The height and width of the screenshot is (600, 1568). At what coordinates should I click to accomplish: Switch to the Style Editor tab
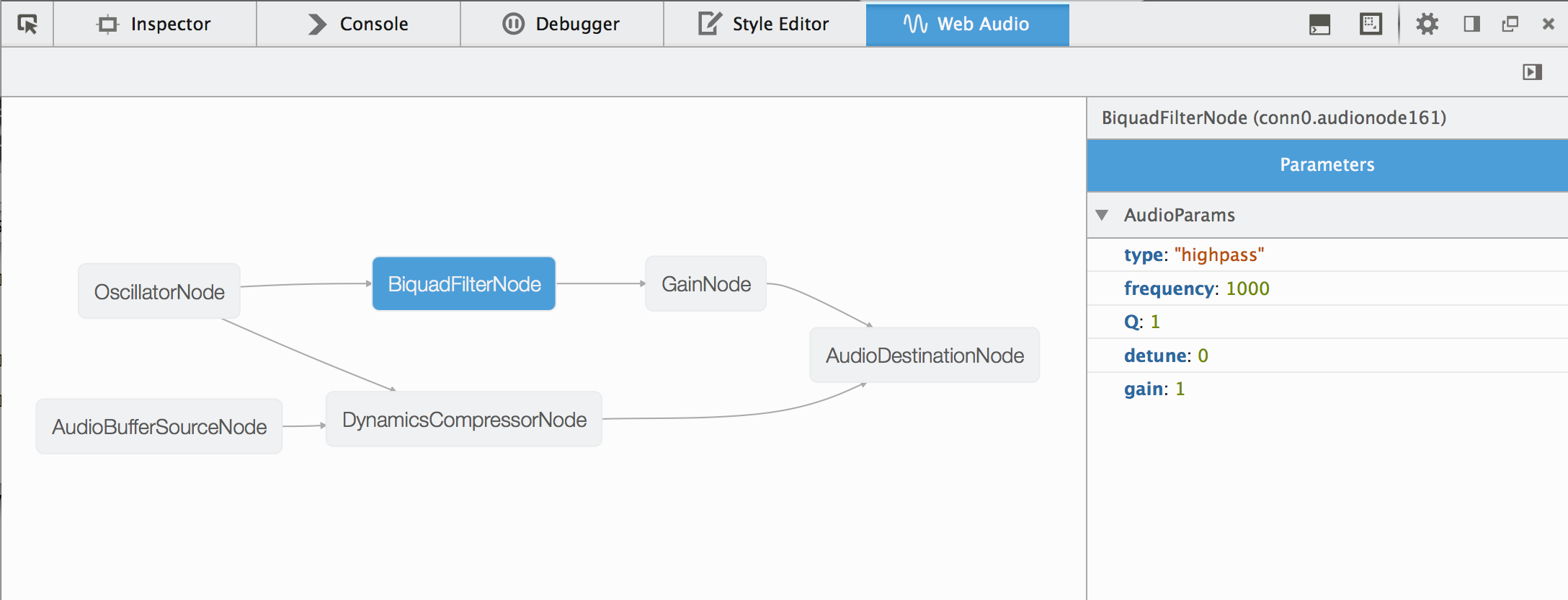[x=765, y=24]
